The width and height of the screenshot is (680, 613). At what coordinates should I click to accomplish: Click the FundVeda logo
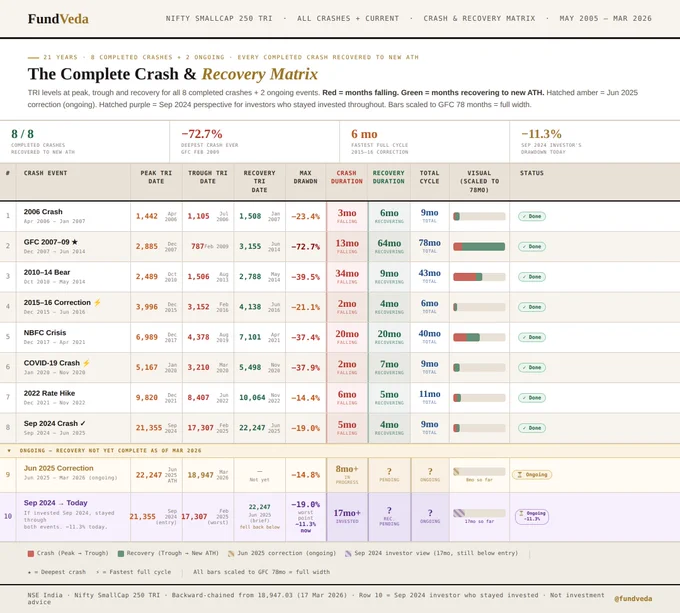pos(58,19)
